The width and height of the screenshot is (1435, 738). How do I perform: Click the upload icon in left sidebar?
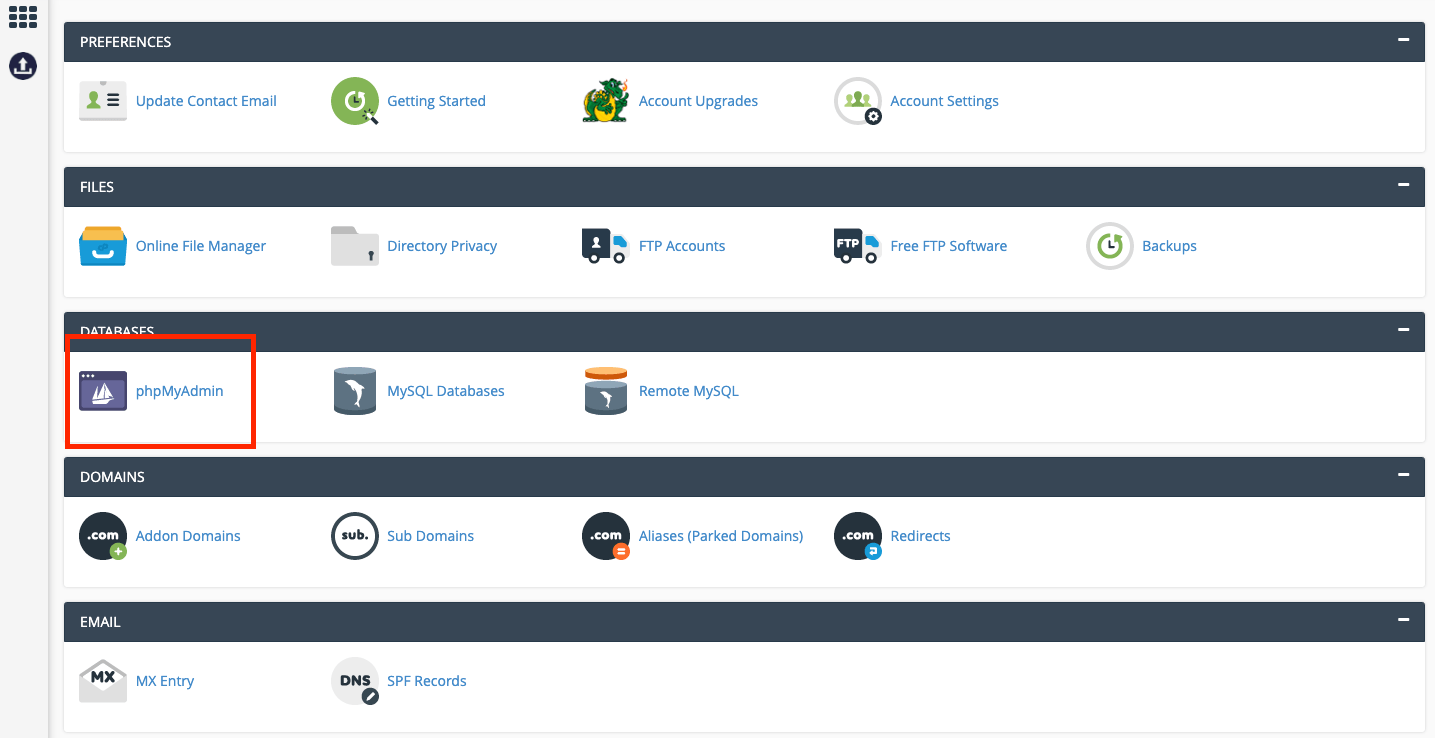[23, 66]
